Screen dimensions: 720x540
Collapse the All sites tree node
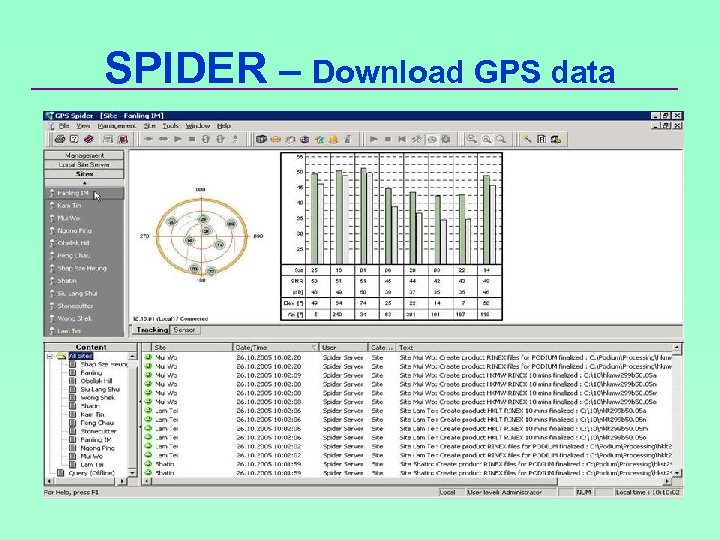(x=50, y=356)
